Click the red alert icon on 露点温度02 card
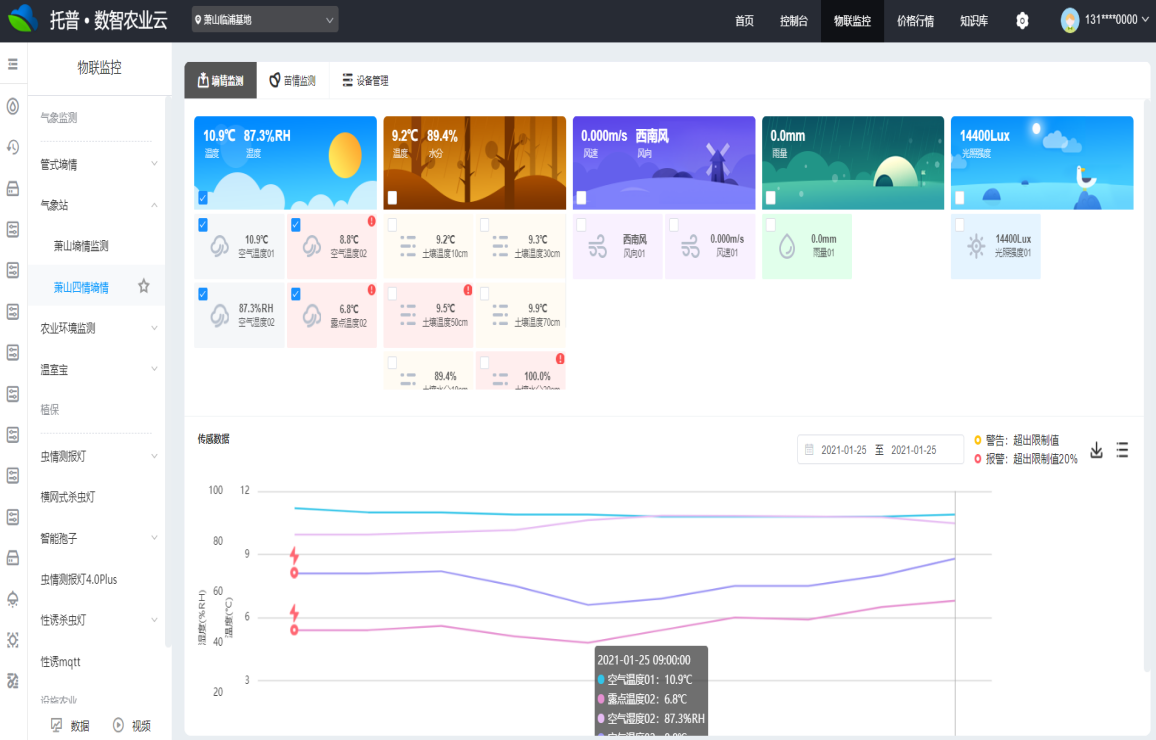The height and width of the screenshot is (740, 1156). tap(371, 290)
